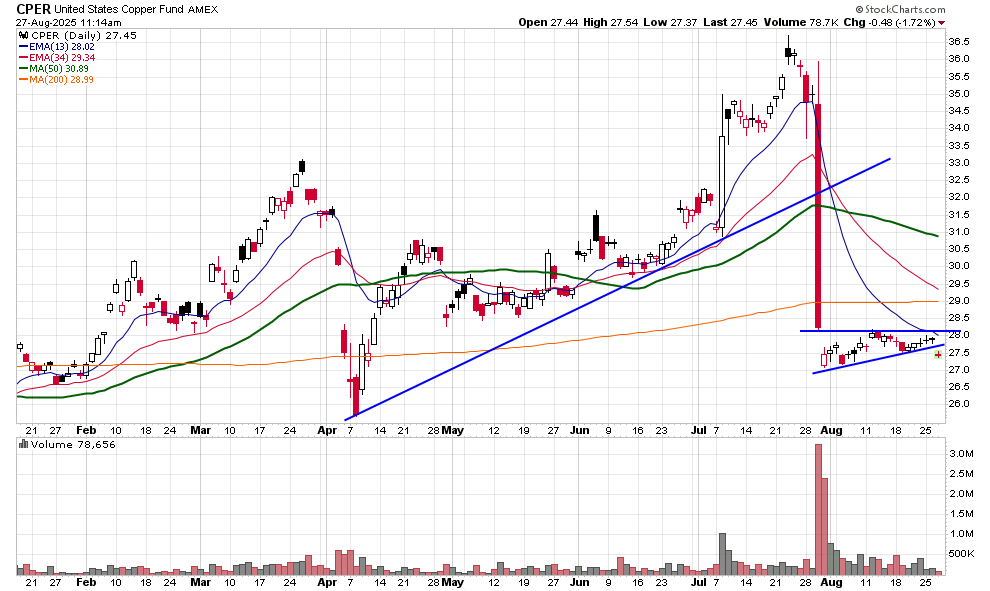Screen dimensions: 990x591
Task: Select 'Jul' on the price panel date axis
Action: (698, 431)
